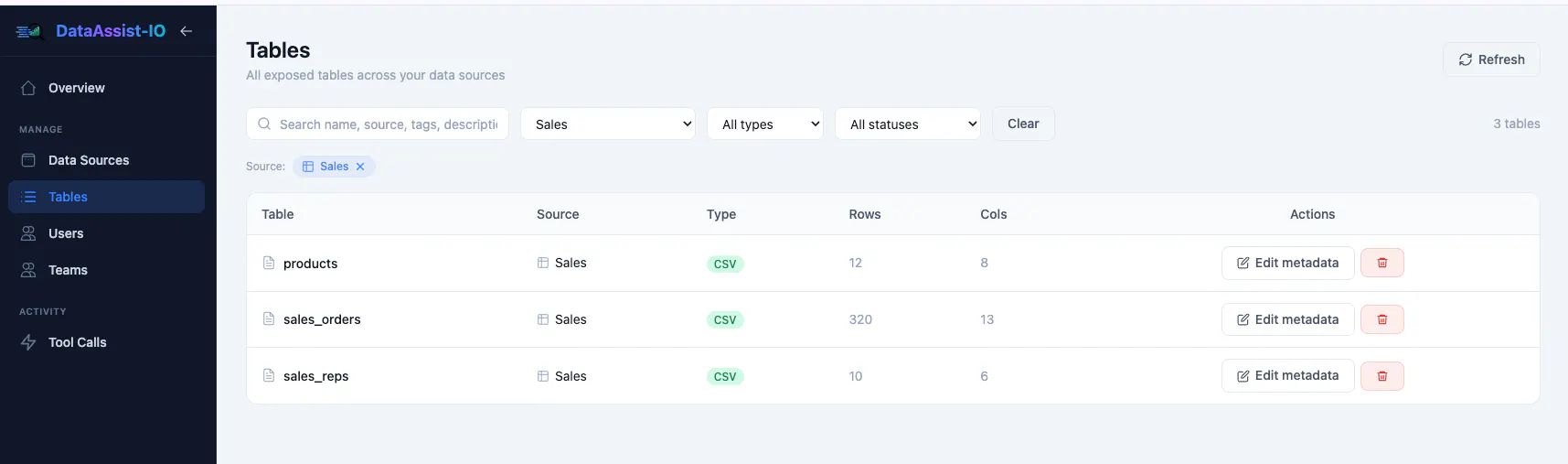Click the Type column header

click(x=721, y=214)
